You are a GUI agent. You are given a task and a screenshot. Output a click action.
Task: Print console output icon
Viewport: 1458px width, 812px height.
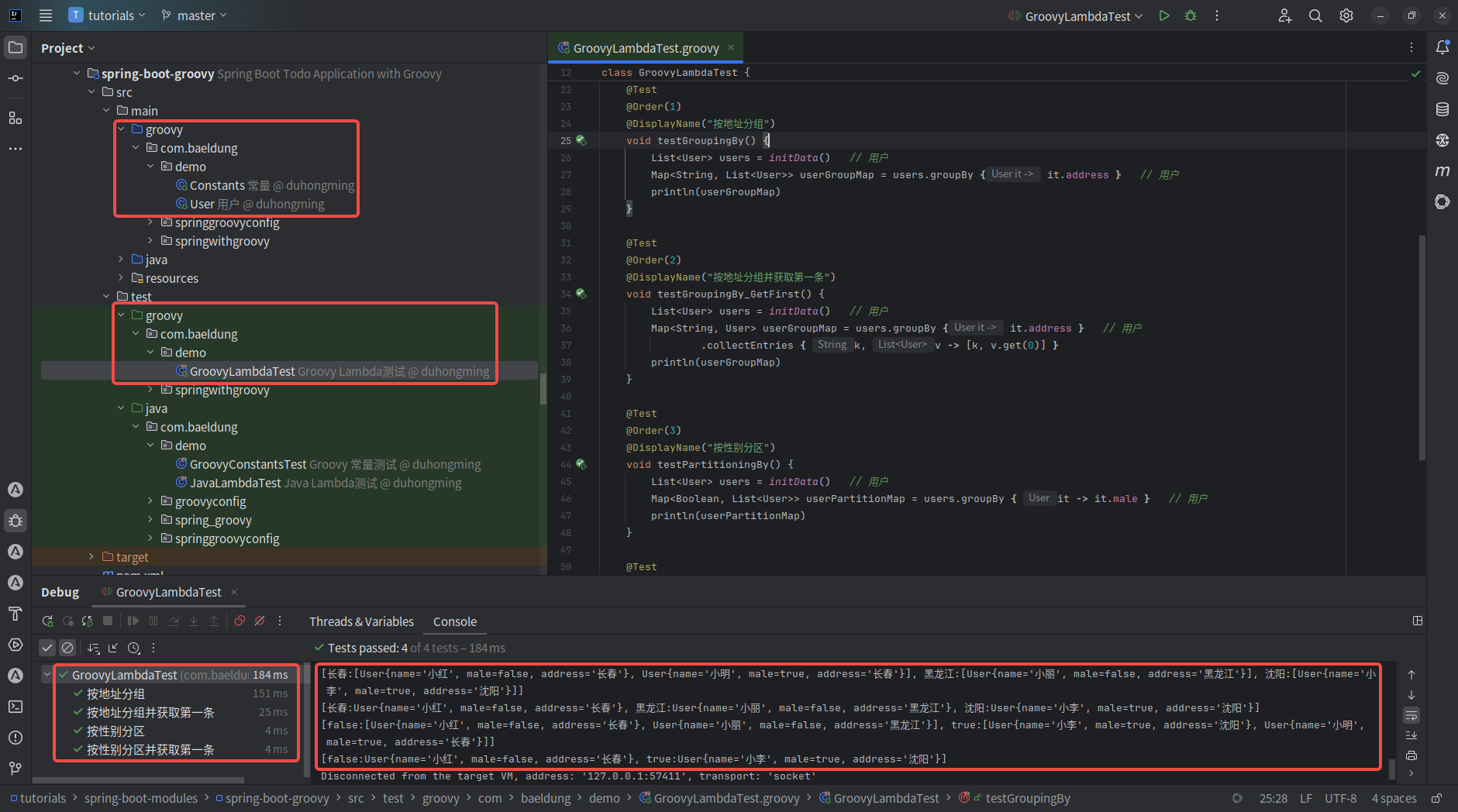coord(1411,755)
